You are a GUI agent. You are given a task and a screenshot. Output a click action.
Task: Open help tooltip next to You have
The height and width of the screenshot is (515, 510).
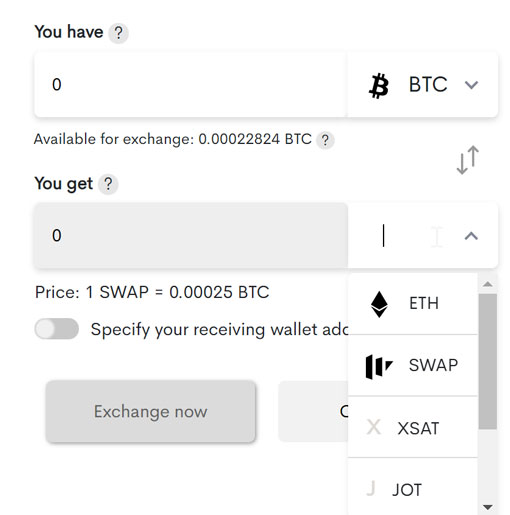tap(118, 33)
